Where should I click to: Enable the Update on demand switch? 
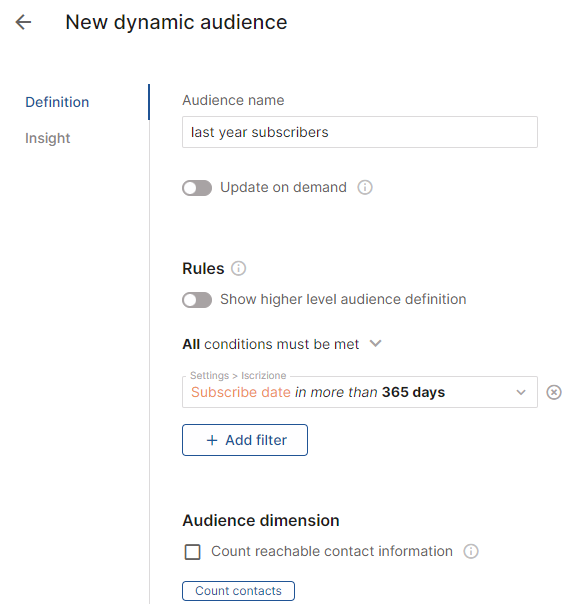pos(197,188)
